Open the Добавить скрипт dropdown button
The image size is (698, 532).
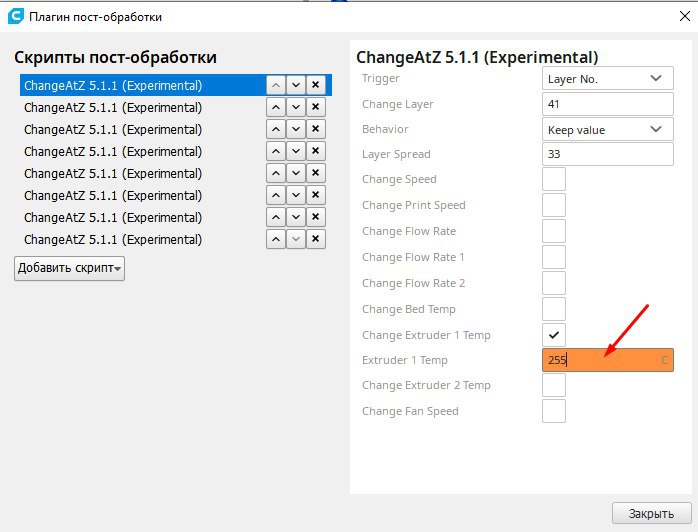tap(69, 268)
